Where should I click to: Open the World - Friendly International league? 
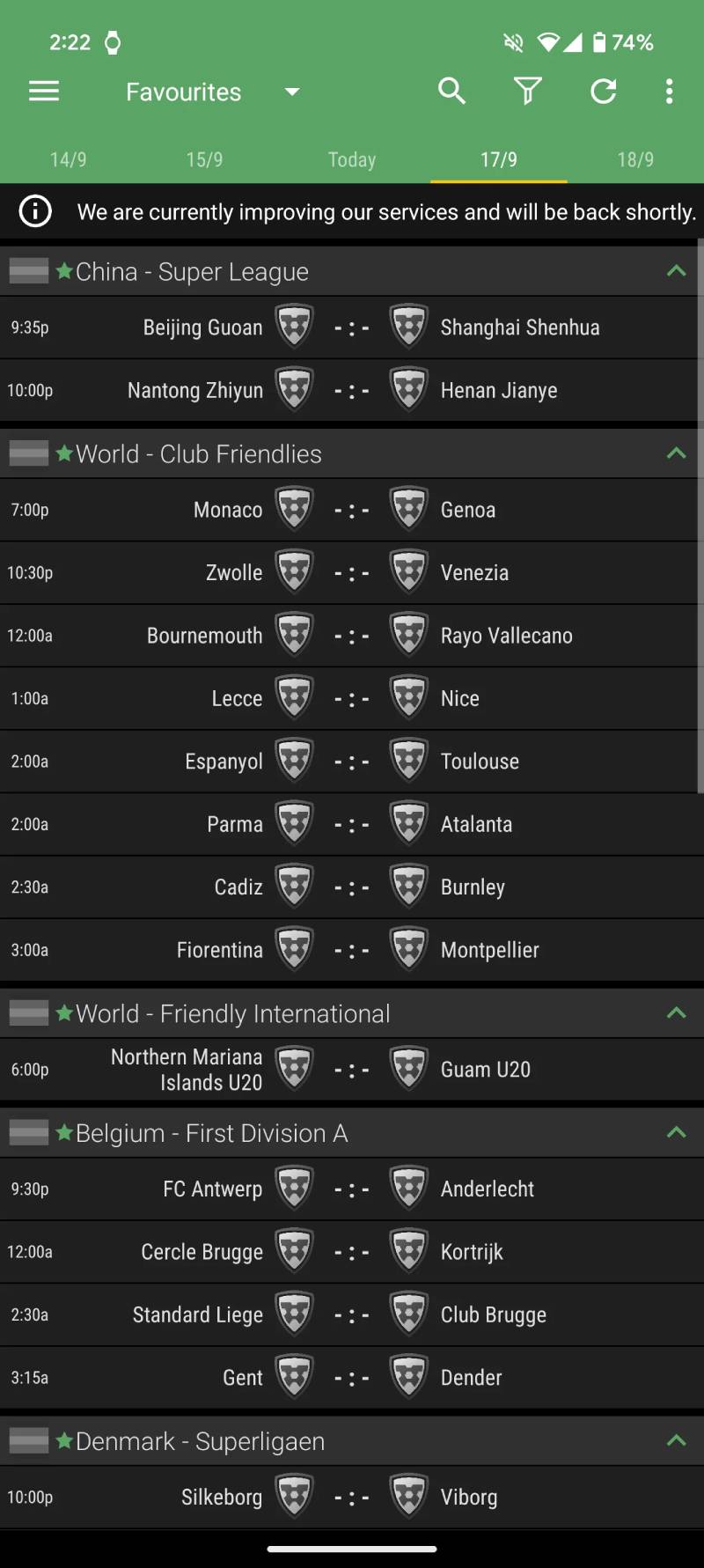pos(233,1013)
